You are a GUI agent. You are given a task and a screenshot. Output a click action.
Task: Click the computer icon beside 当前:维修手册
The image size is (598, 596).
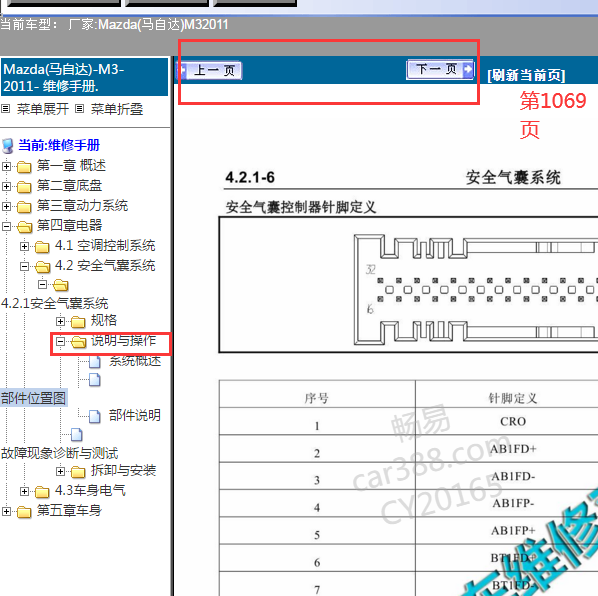(x=7, y=146)
